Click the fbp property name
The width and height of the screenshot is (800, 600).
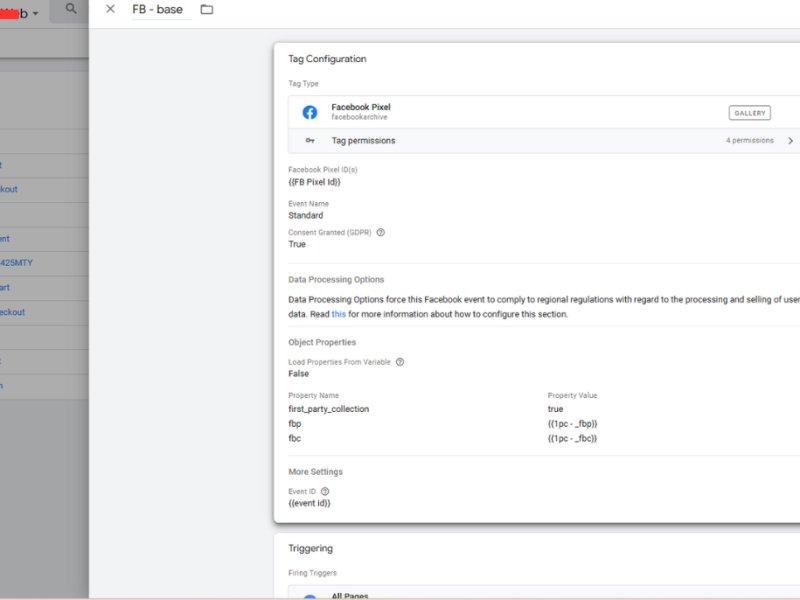coord(295,423)
